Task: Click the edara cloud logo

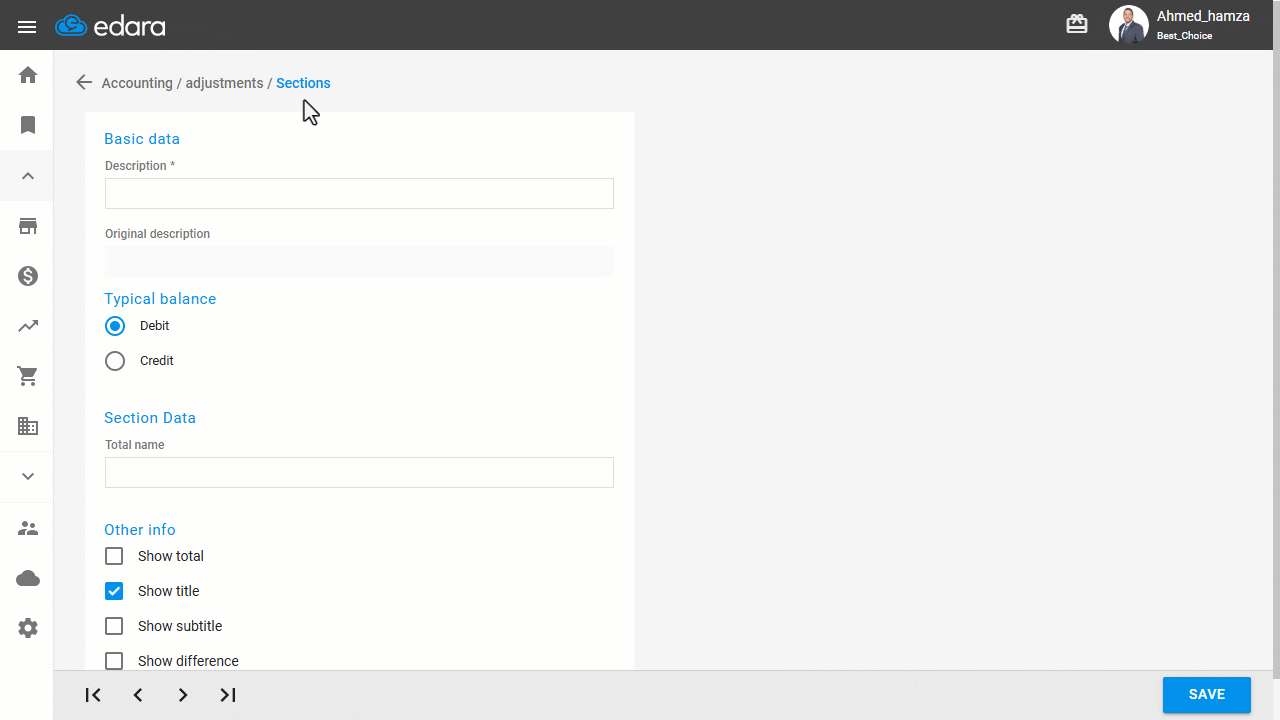Action: click(111, 26)
